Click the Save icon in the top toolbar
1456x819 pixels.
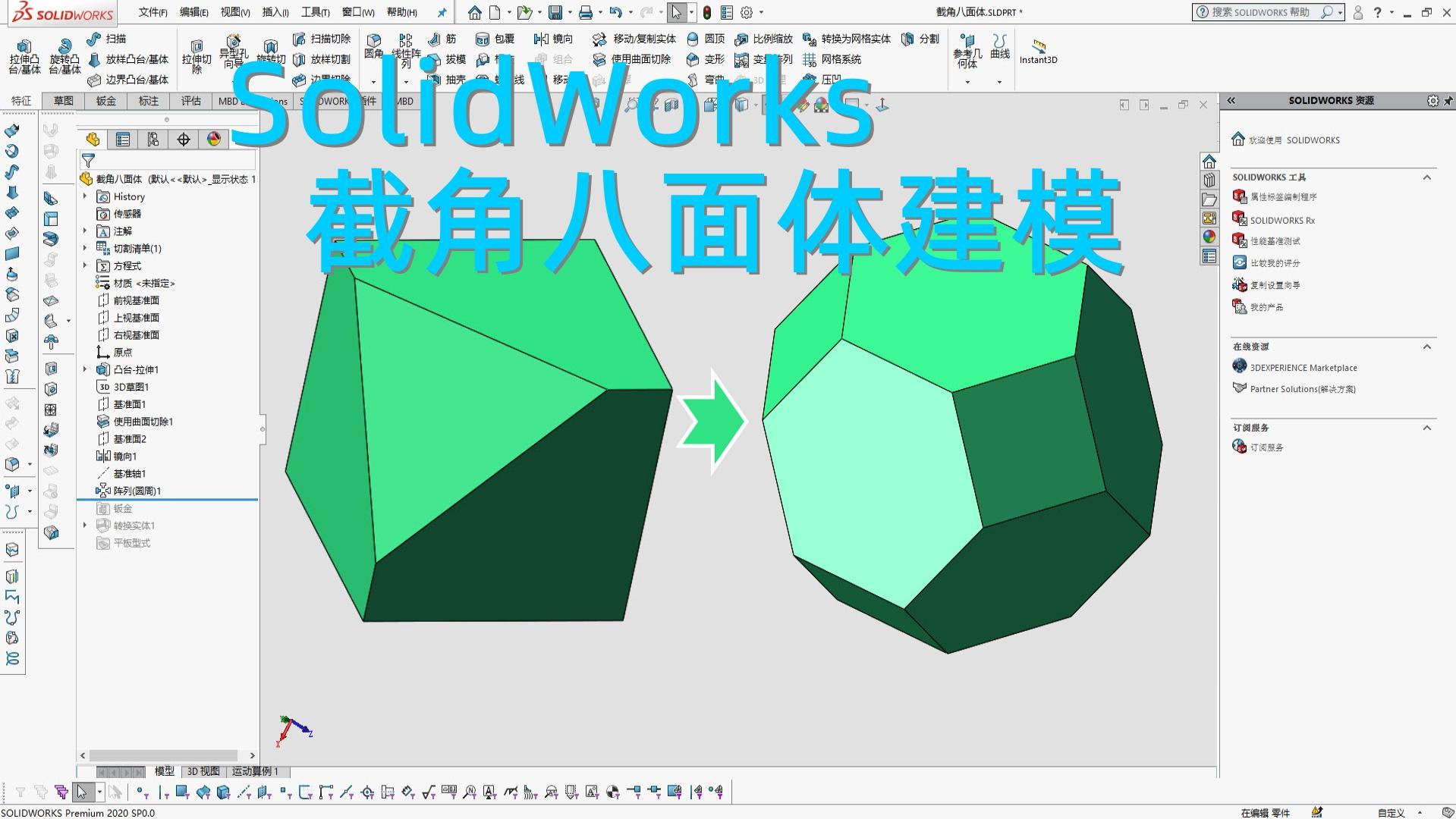pos(555,12)
